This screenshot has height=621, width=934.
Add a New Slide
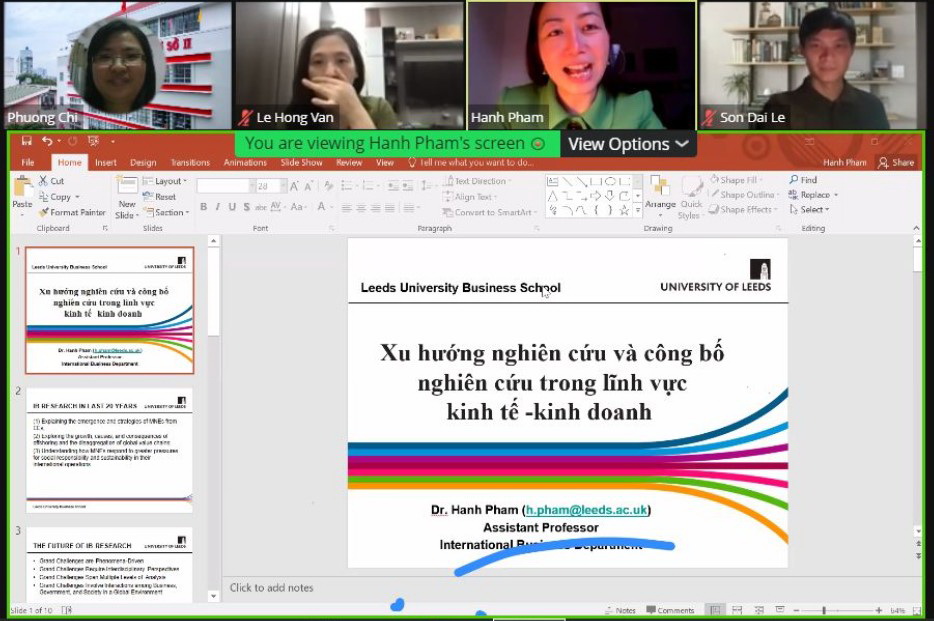tap(127, 198)
